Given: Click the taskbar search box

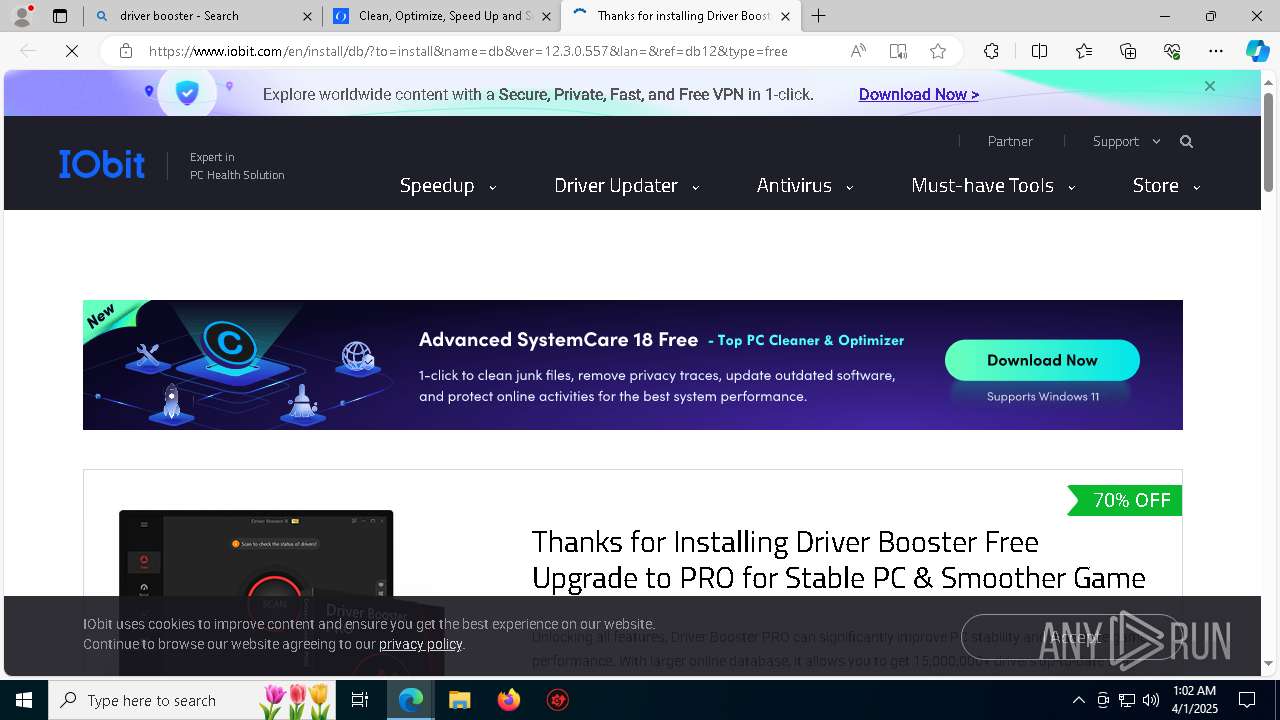Looking at the screenshot, I should coord(193,700).
